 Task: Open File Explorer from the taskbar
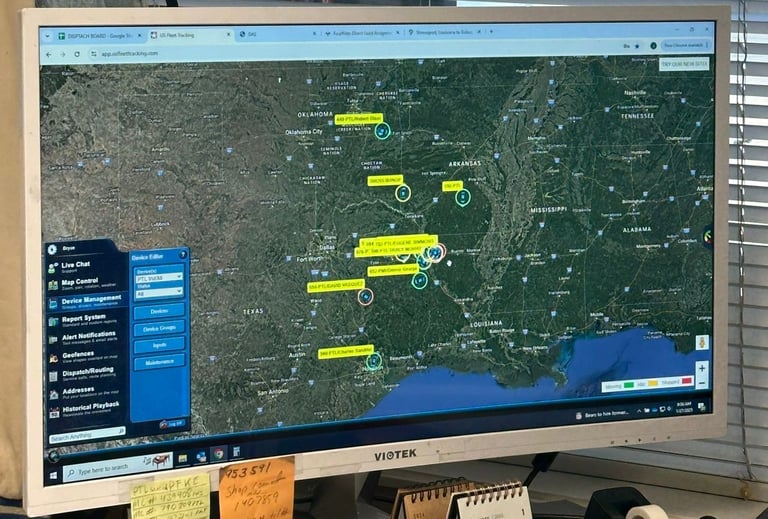(183, 459)
